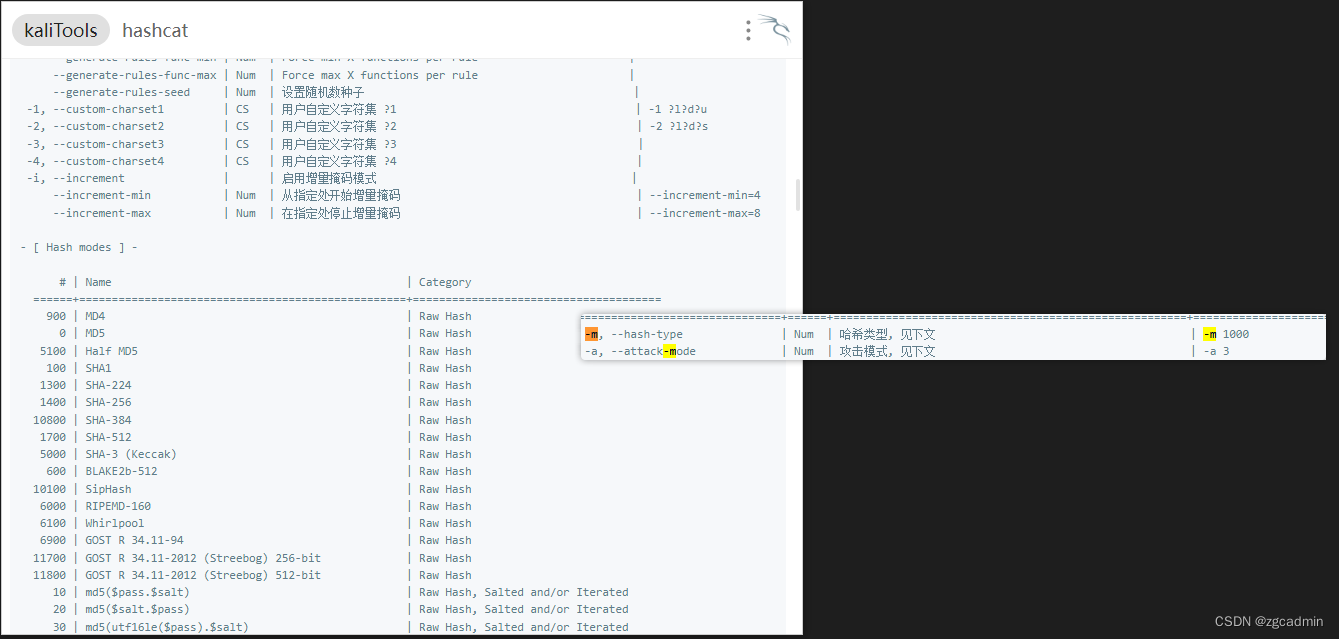Screen dimensions: 1339x639
Task: Click mode number 5100
Action: pos(52,351)
